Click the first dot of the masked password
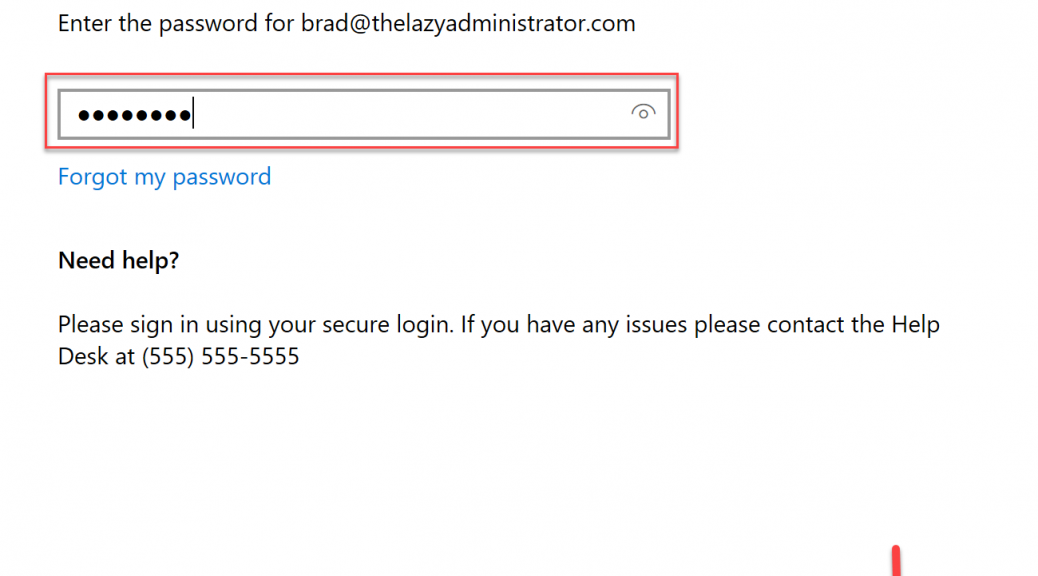 (83, 116)
